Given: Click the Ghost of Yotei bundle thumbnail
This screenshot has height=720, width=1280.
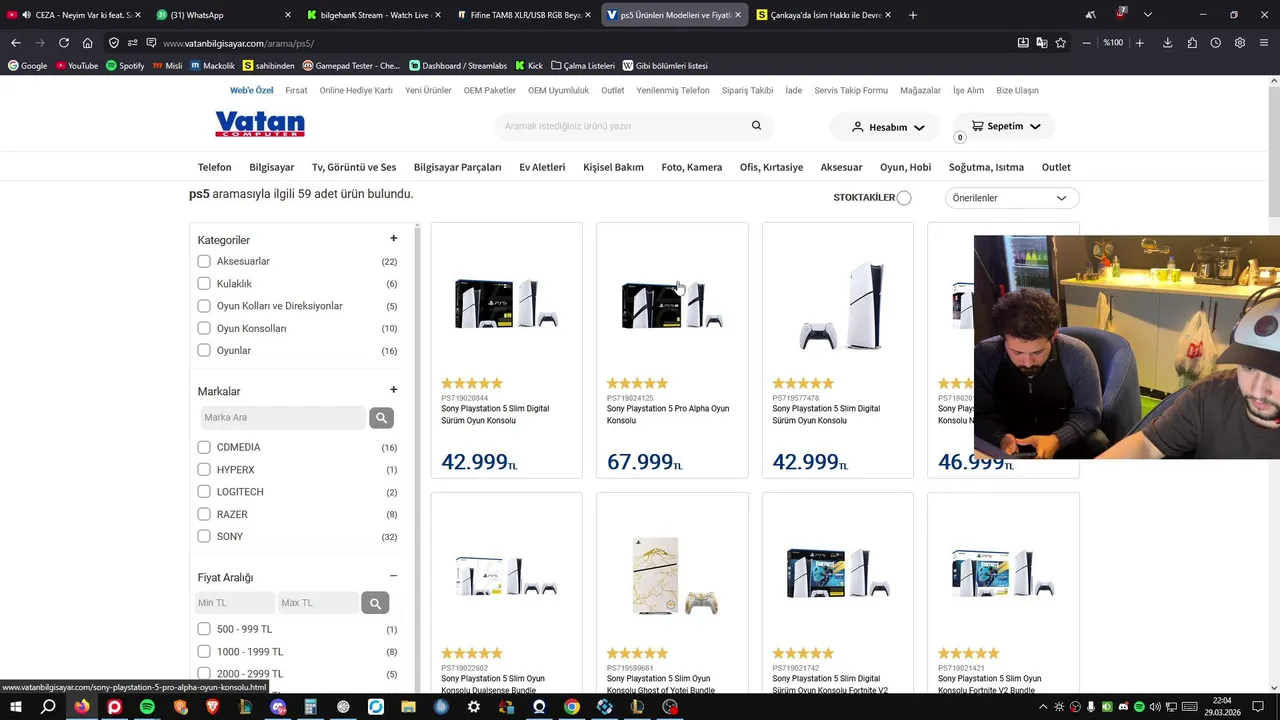Looking at the screenshot, I should (672, 575).
